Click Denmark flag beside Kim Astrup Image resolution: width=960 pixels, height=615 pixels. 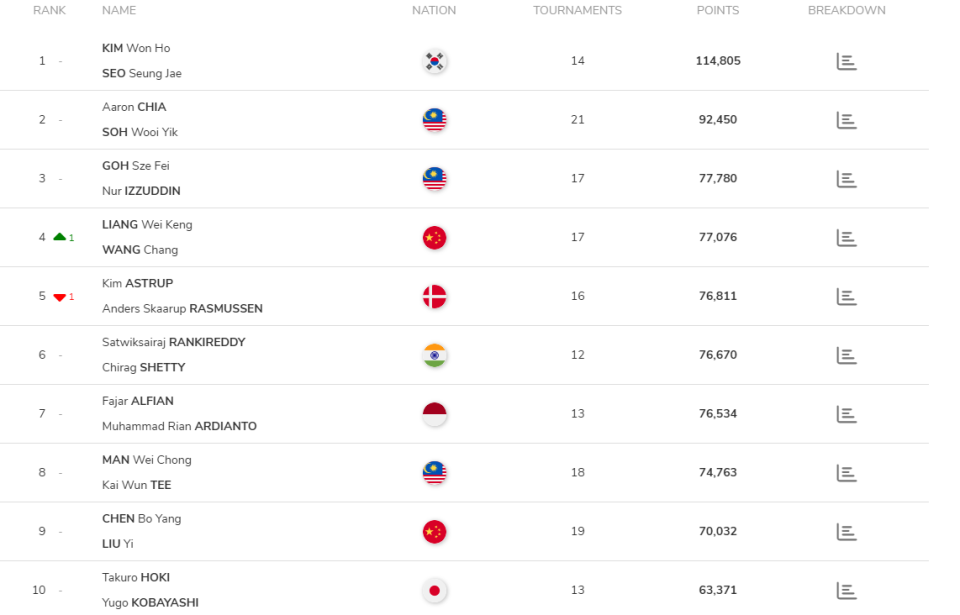(434, 297)
